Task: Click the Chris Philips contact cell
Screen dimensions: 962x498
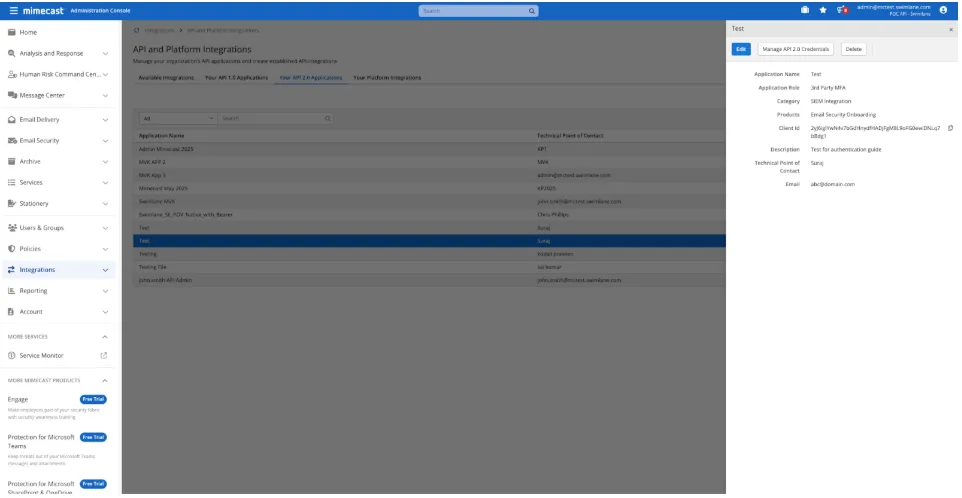Action: [x=553, y=215]
